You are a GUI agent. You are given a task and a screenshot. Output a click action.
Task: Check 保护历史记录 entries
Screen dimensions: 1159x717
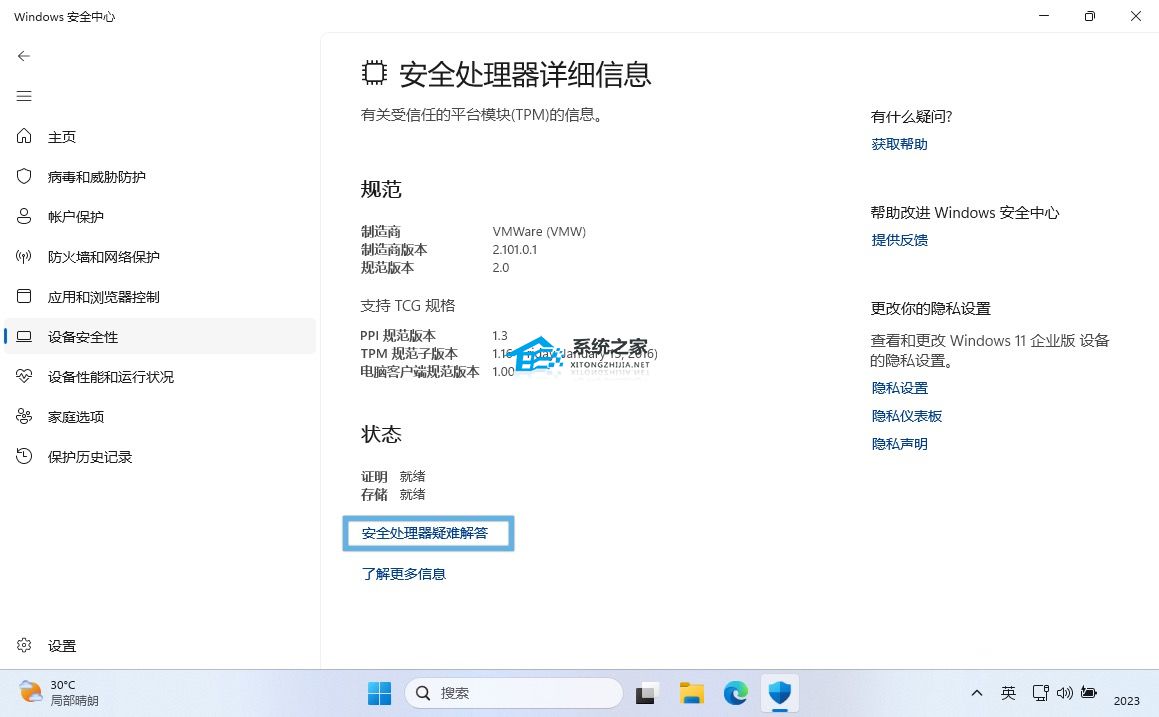(89, 456)
